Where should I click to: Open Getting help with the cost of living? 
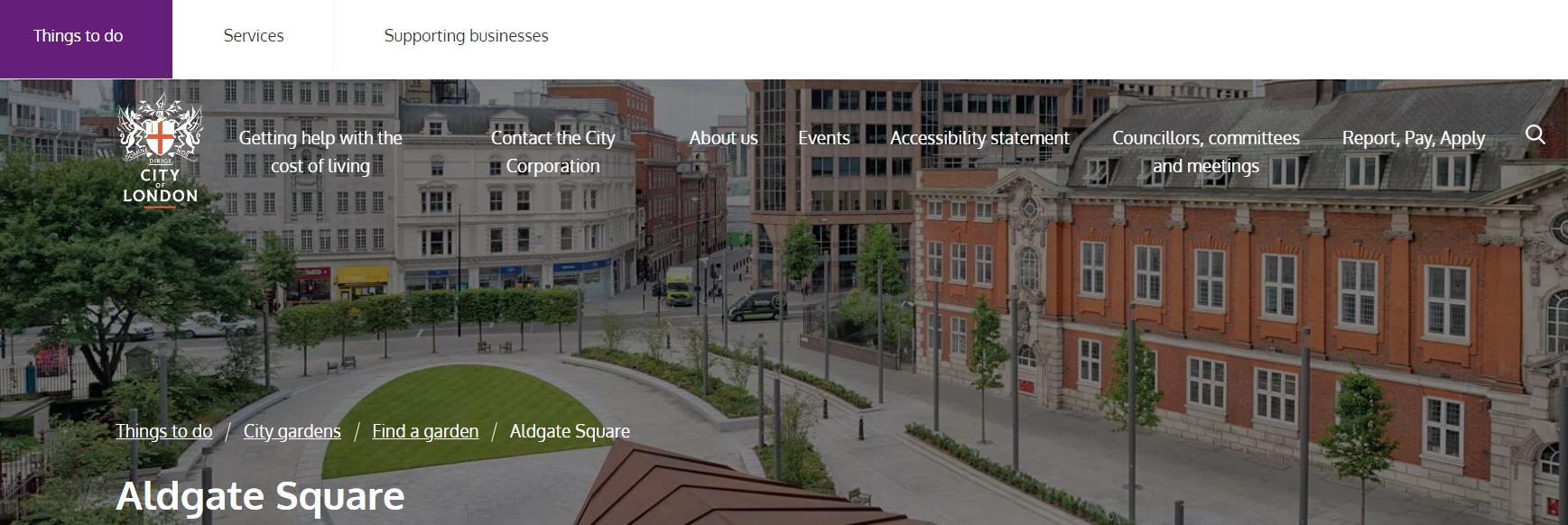(320, 152)
